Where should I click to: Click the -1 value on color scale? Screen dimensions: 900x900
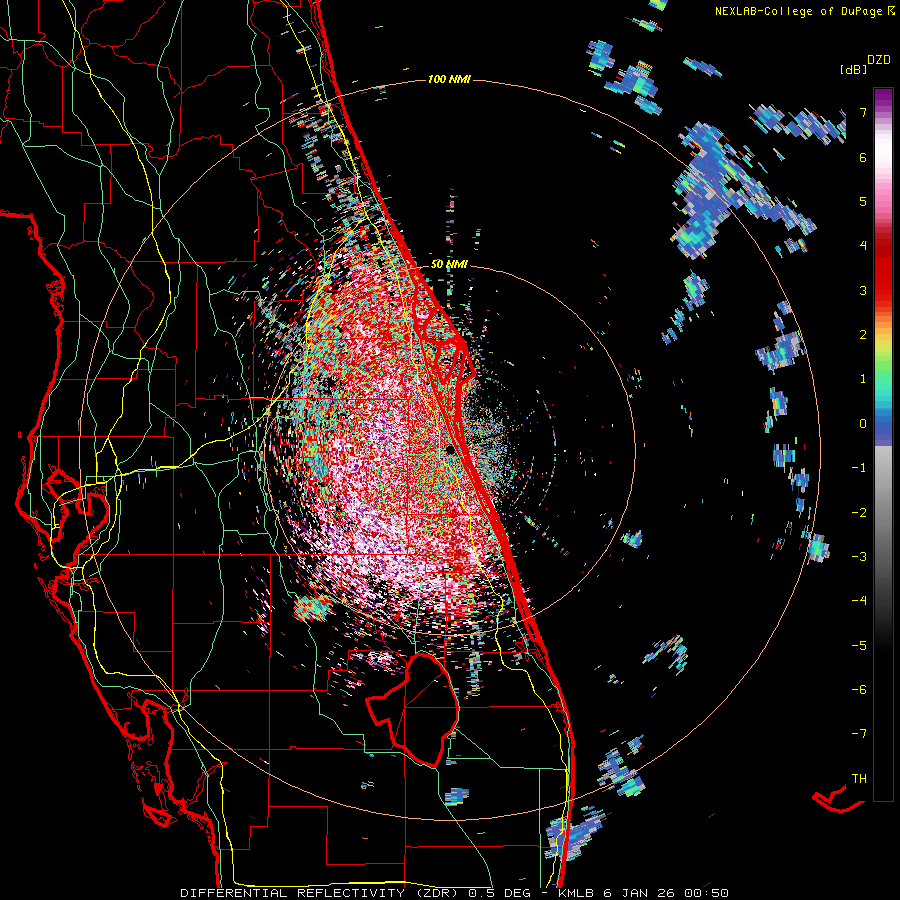point(859,468)
